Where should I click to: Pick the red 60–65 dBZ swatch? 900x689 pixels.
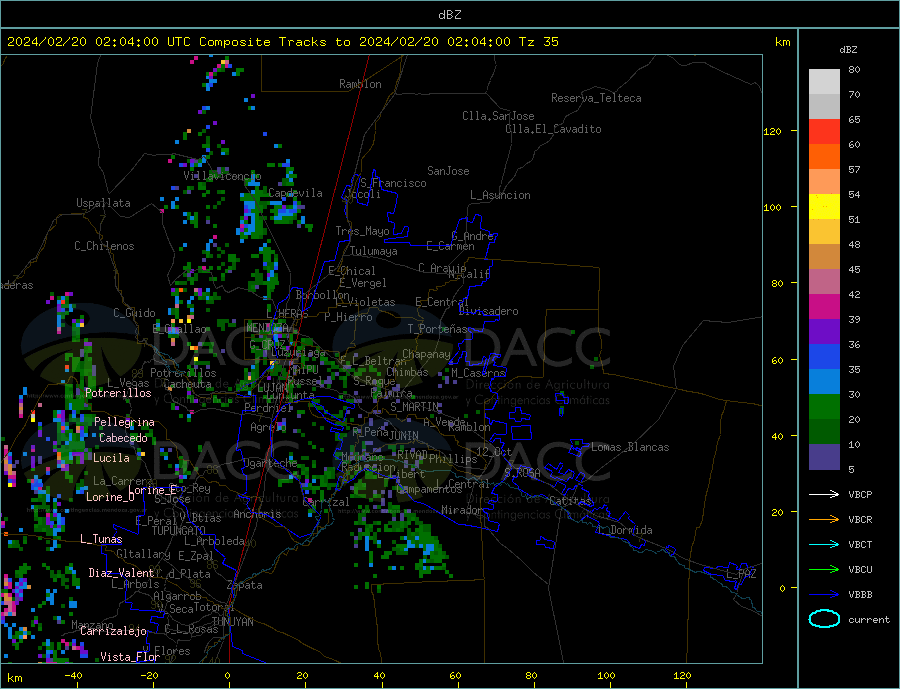click(824, 131)
